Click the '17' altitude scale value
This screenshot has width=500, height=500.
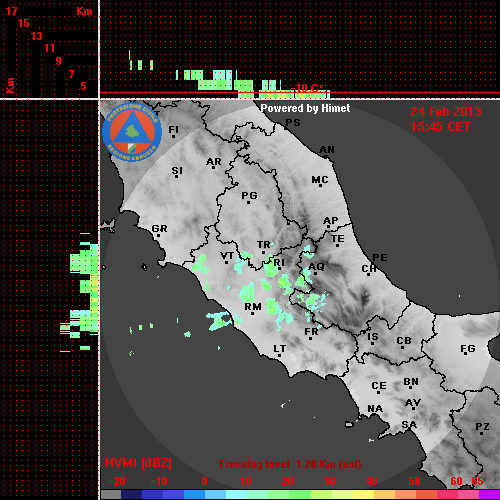coord(11,11)
